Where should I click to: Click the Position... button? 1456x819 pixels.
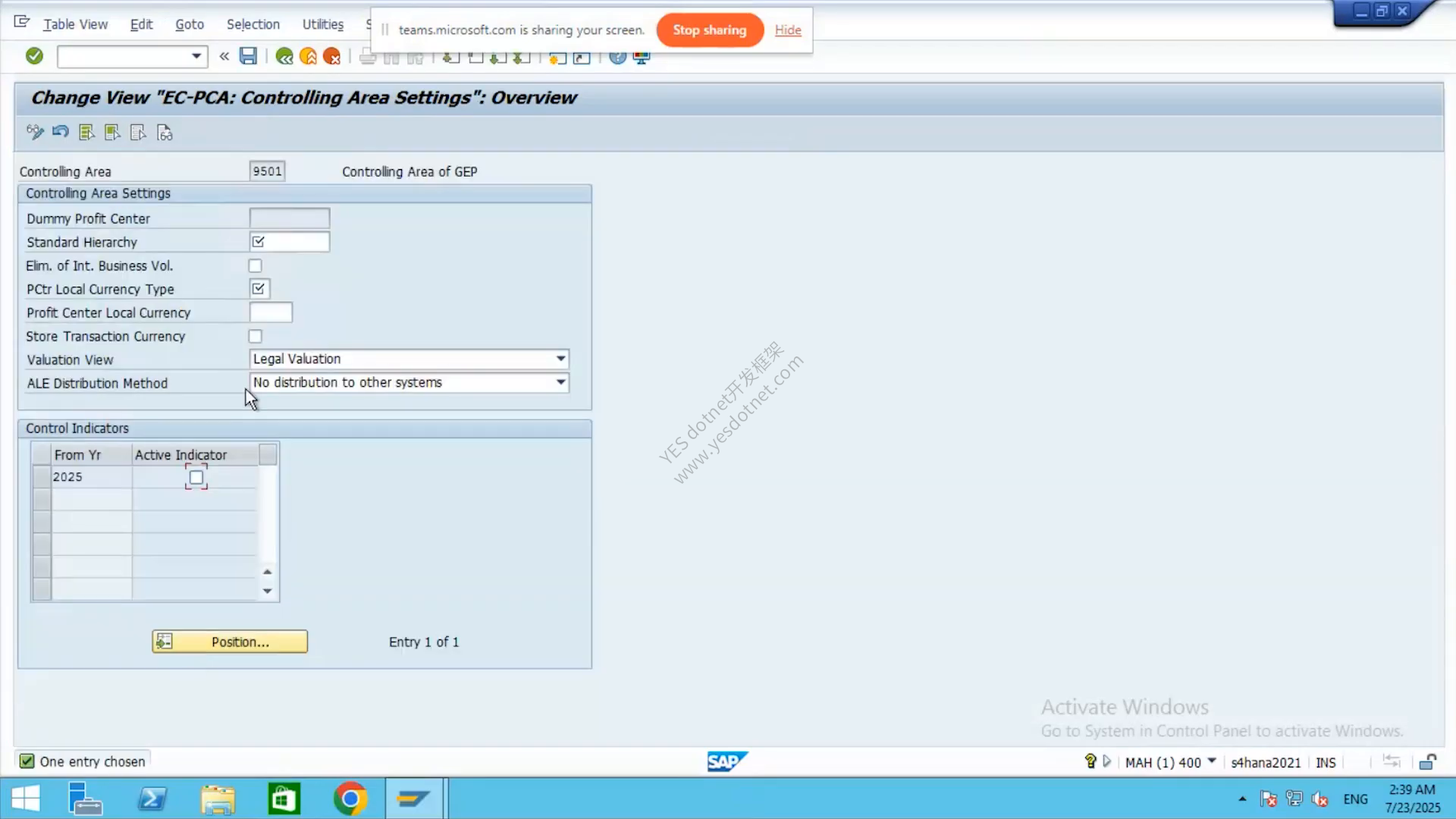click(x=230, y=642)
